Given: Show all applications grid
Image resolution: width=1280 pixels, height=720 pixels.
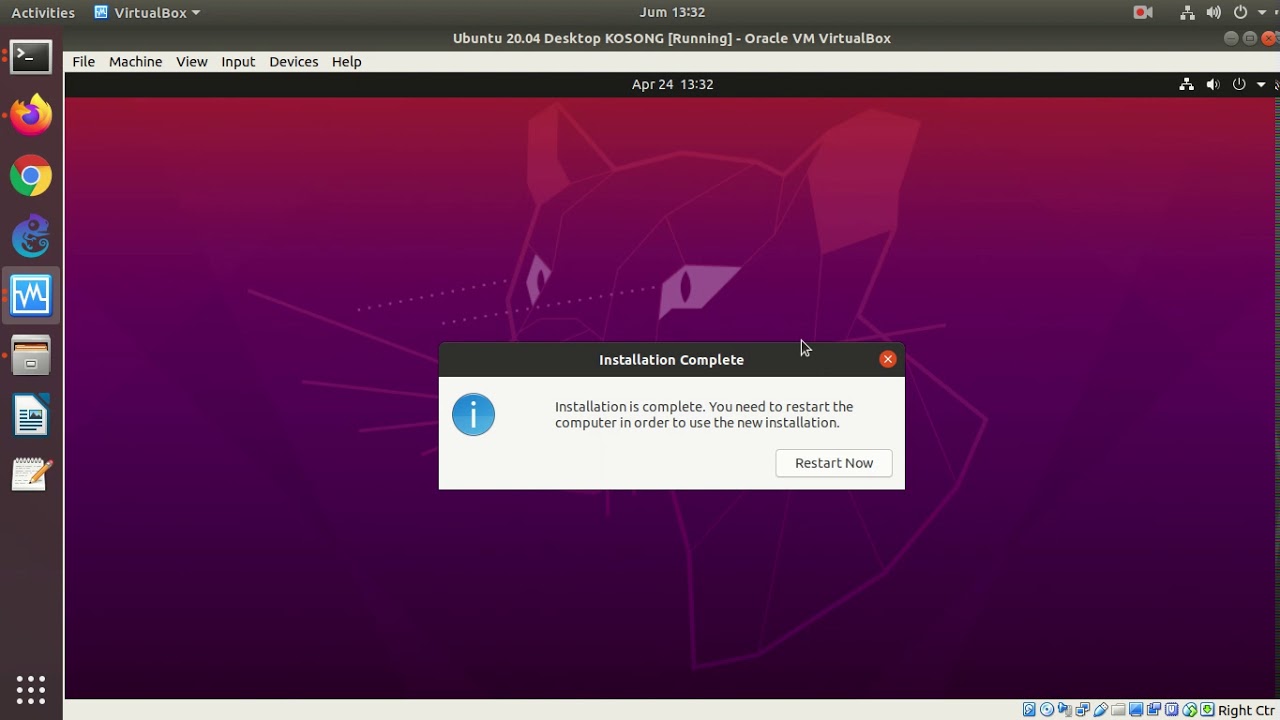Looking at the screenshot, I should coord(31,689).
